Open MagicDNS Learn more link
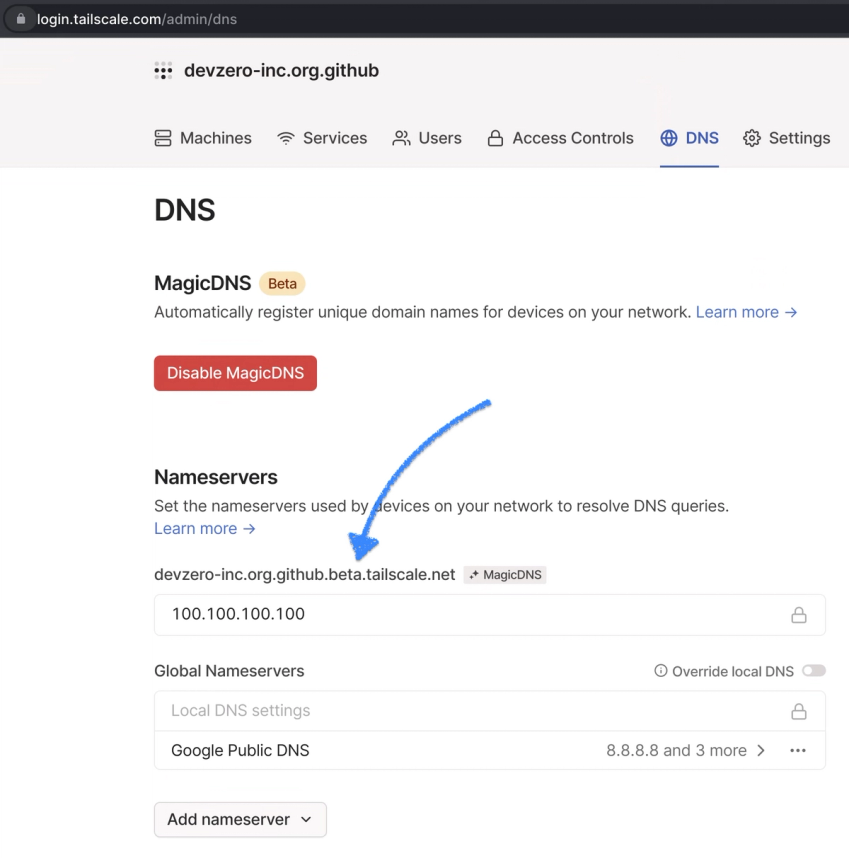This screenshot has width=849, height=858. pos(747,312)
